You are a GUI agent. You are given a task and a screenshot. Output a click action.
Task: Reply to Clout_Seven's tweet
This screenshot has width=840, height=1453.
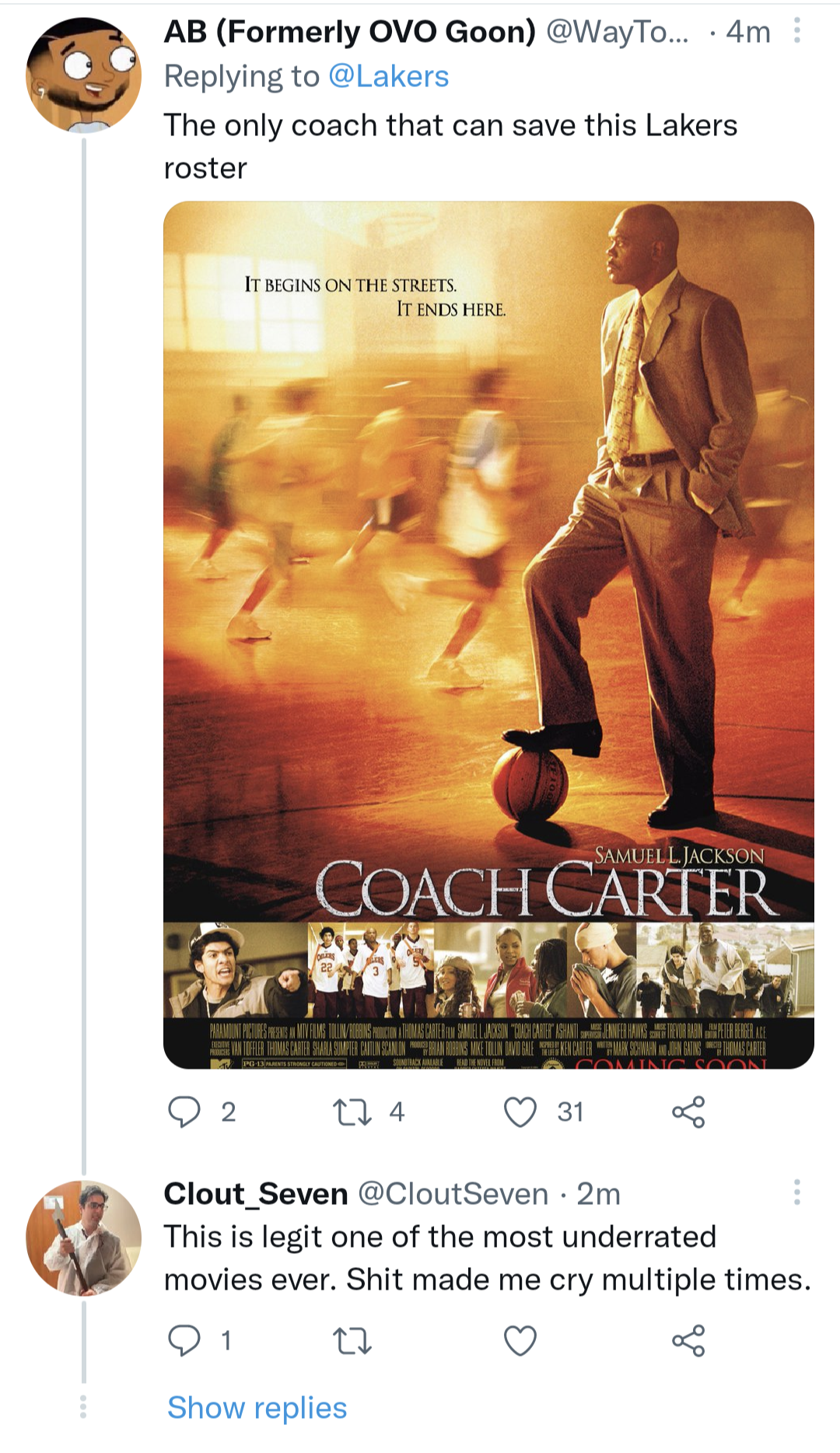coord(184,1340)
